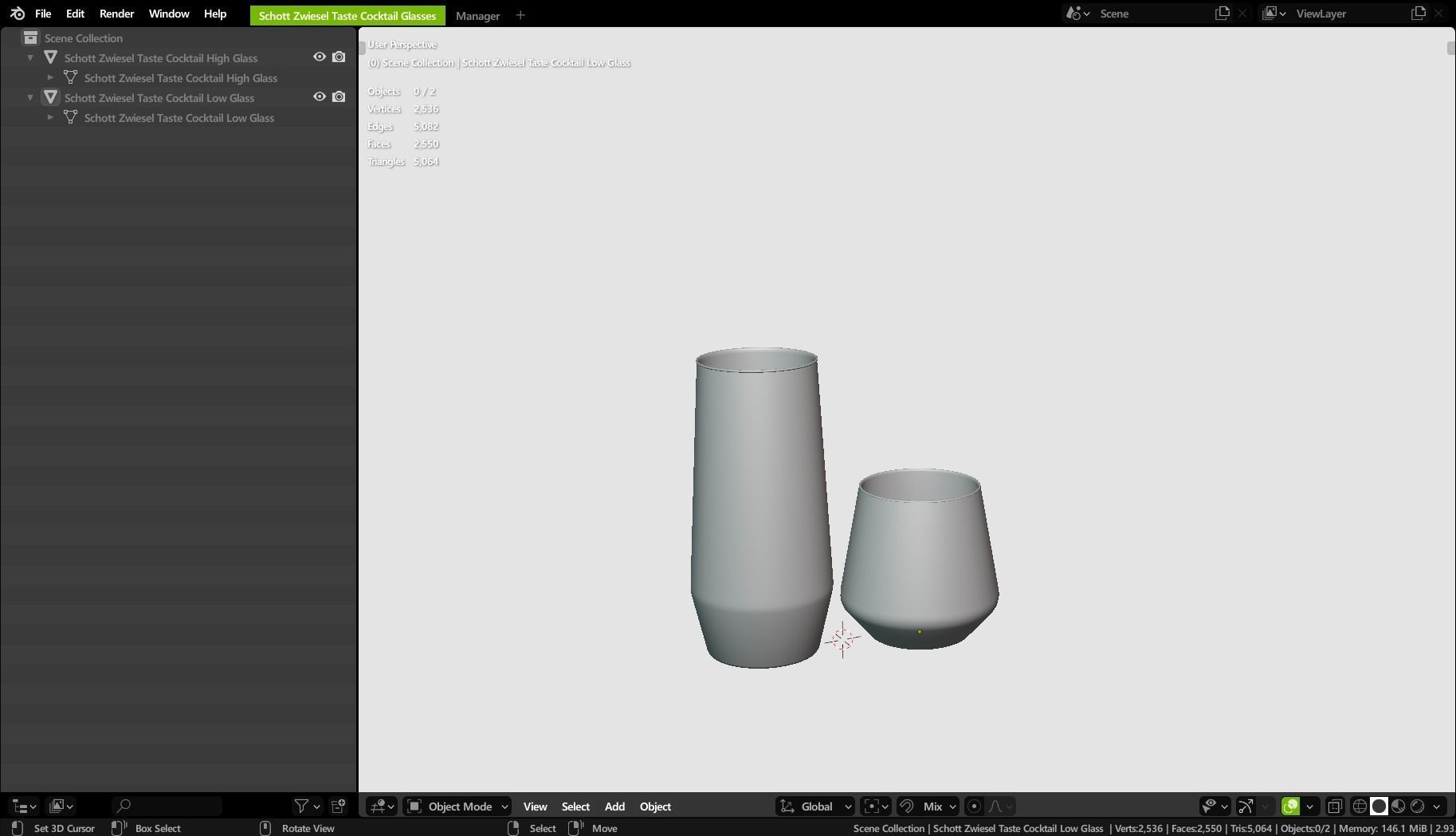Open the Edit menu
1456x836 pixels.
pos(75,14)
